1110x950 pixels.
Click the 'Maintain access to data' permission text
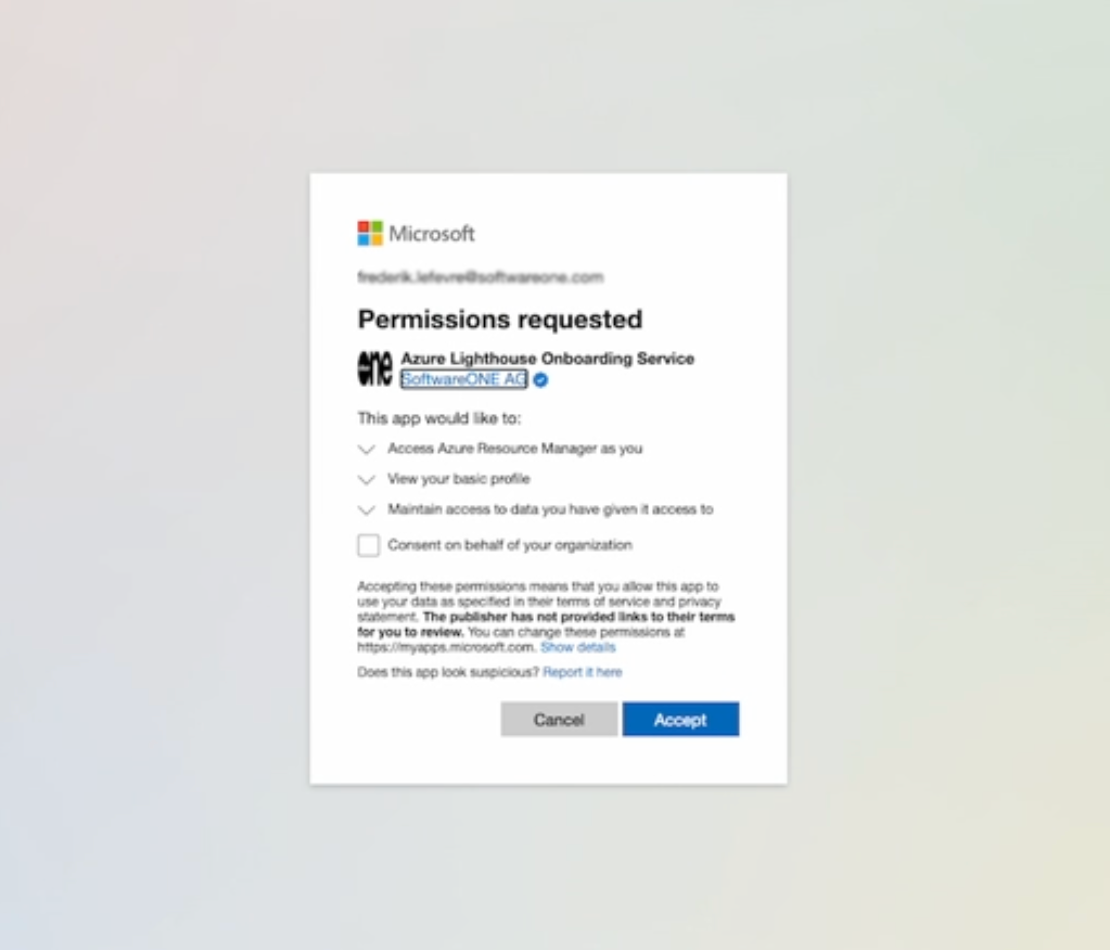pyautogui.click(x=550, y=509)
